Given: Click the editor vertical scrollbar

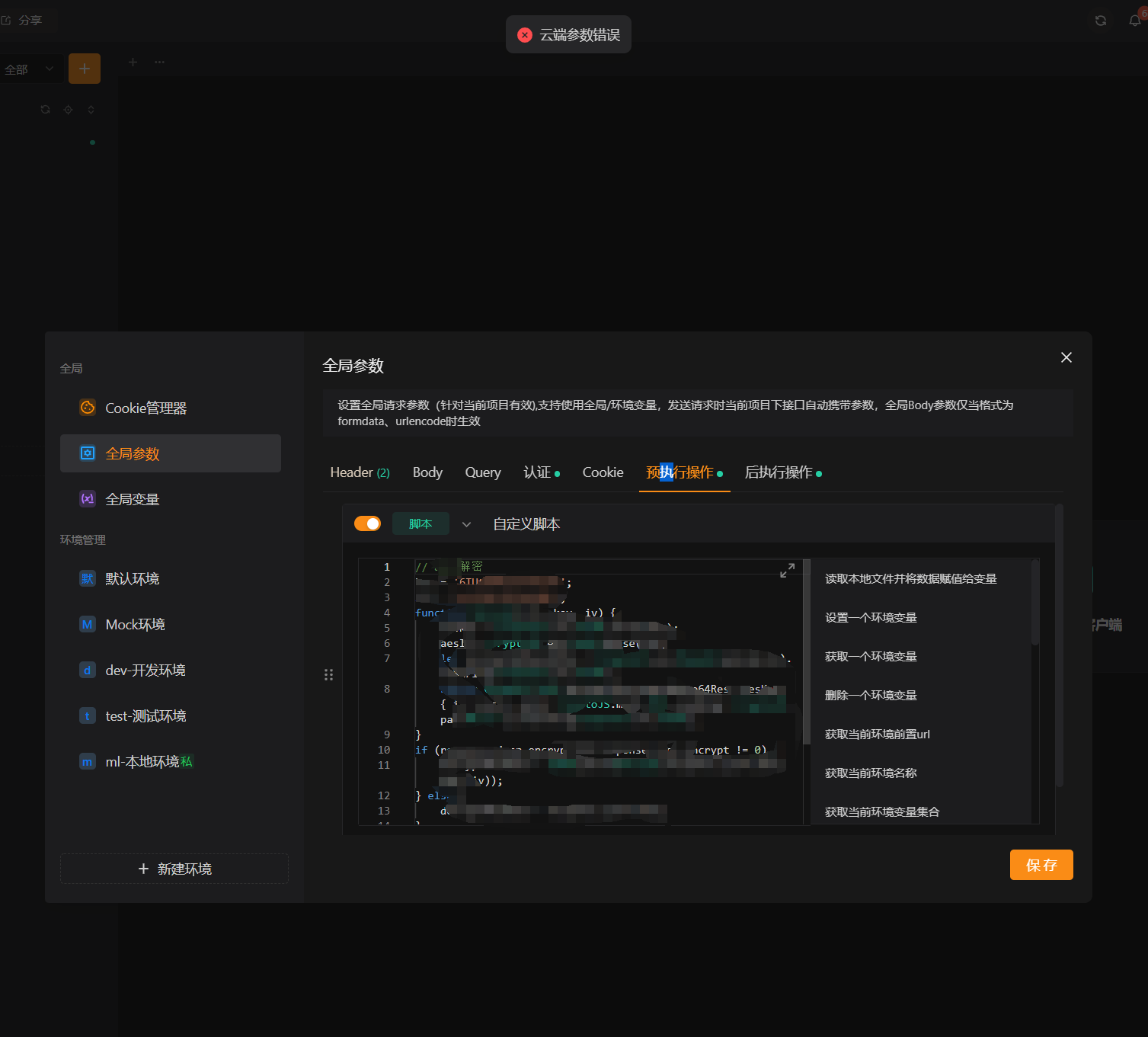Looking at the screenshot, I should point(807,652).
